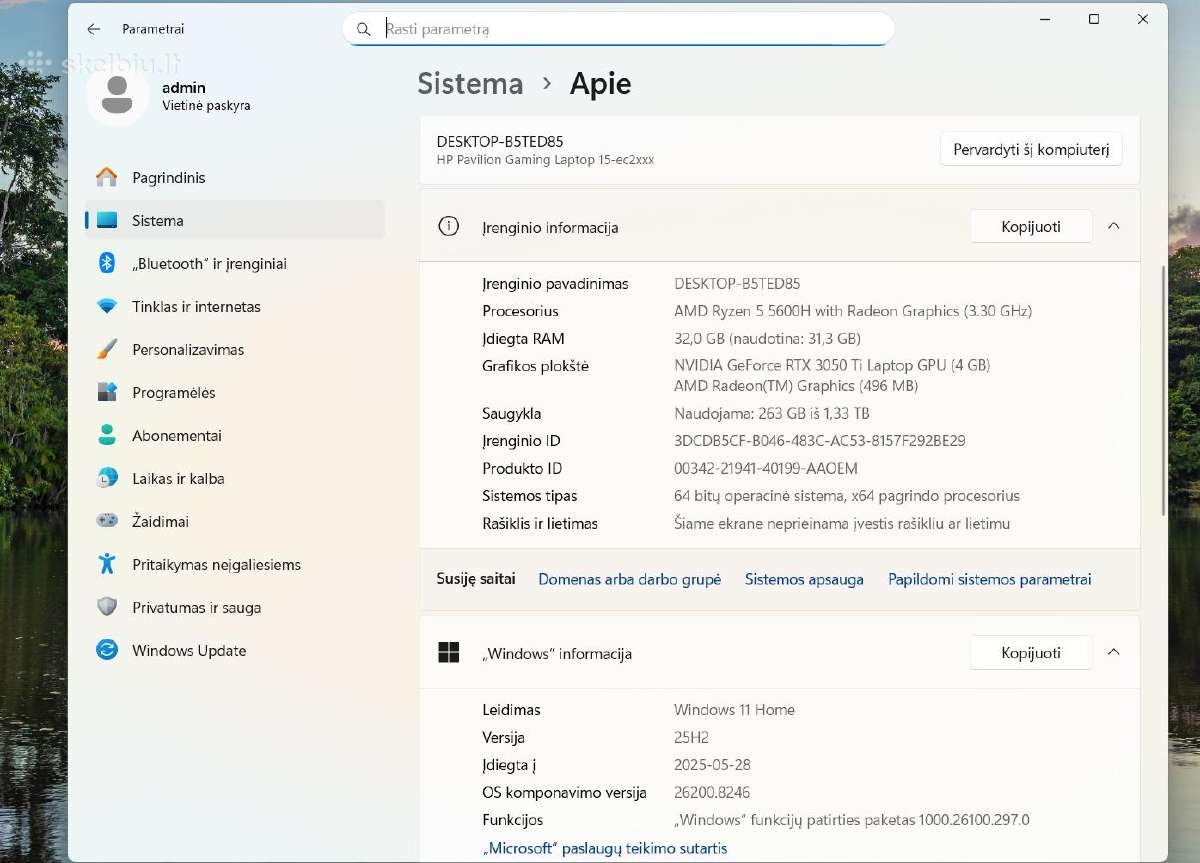Go to Žaidimai settings
Screen dimensions: 1200x863
click(235, 522)
